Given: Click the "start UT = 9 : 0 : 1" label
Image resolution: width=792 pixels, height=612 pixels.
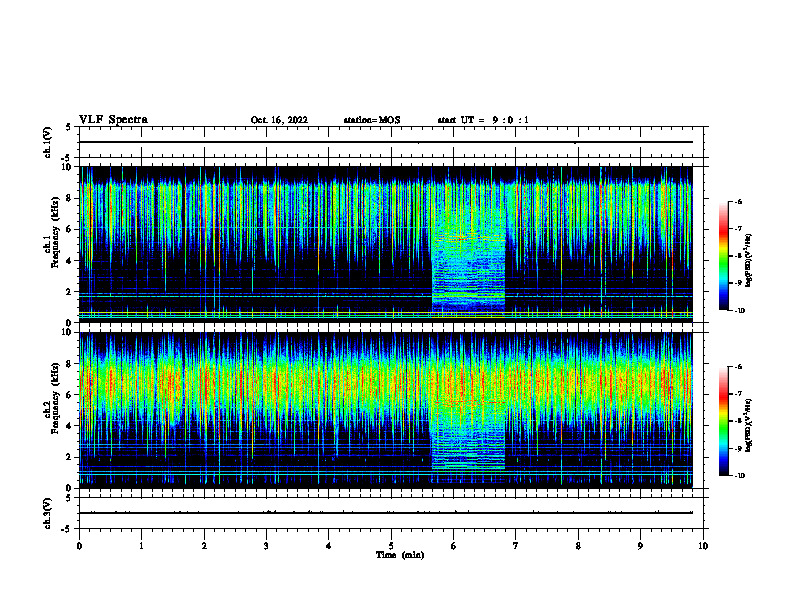Looking at the screenshot, I should click(x=483, y=120).
